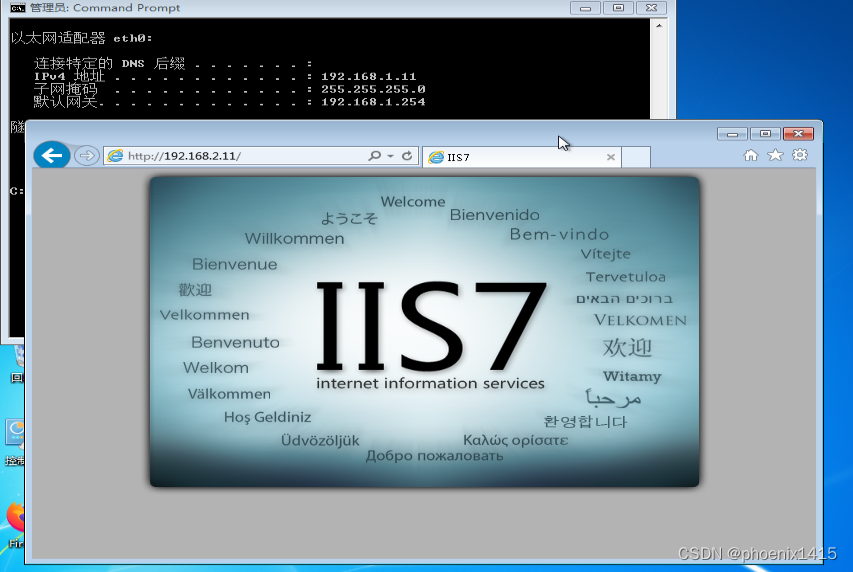Open the Home page icon

point(751,156)
